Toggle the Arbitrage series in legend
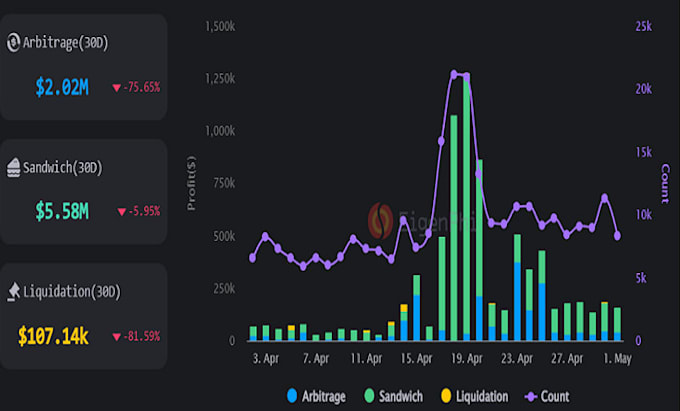 (x=316, y=396)
